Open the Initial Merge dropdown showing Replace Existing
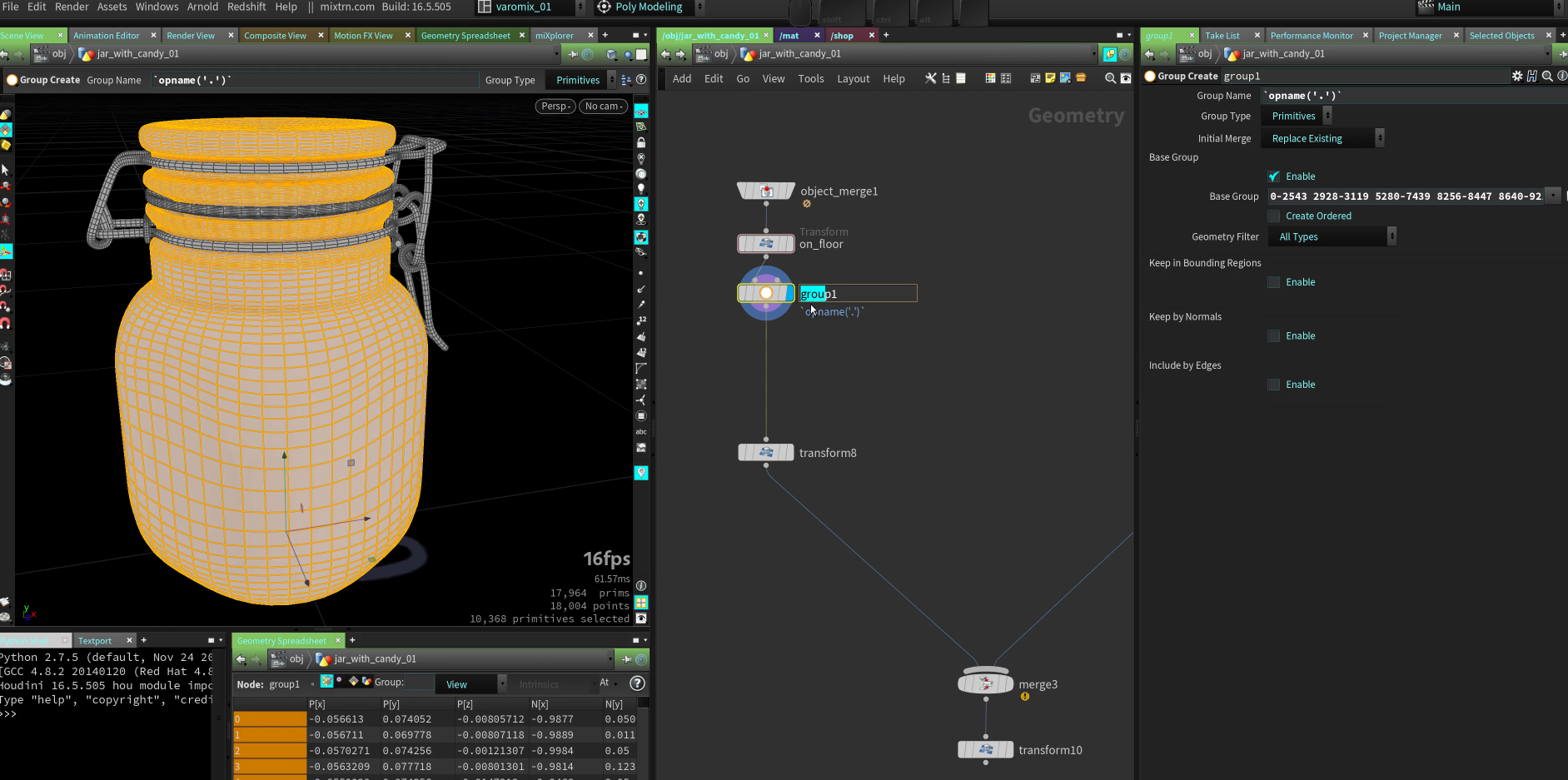The width and height of the screenshot is (1568, 780). [1321, 137]
